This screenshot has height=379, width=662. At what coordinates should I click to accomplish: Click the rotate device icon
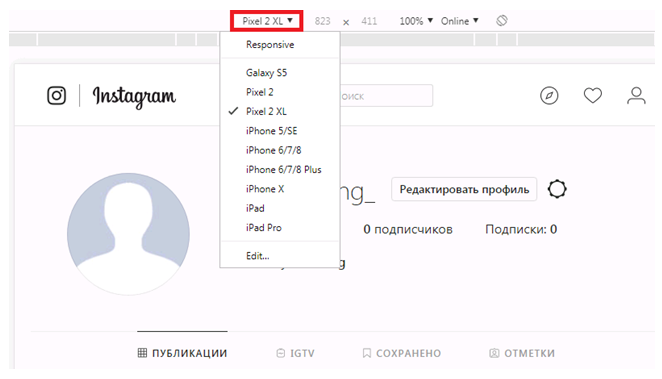[502, 21]
